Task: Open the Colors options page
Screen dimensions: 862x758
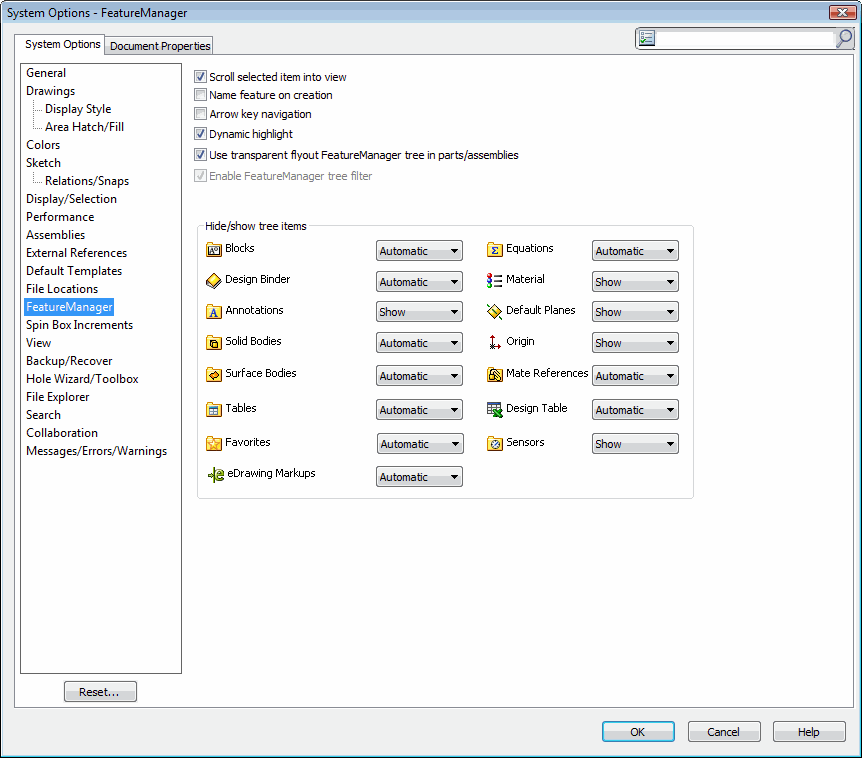Action: [43, 145]
